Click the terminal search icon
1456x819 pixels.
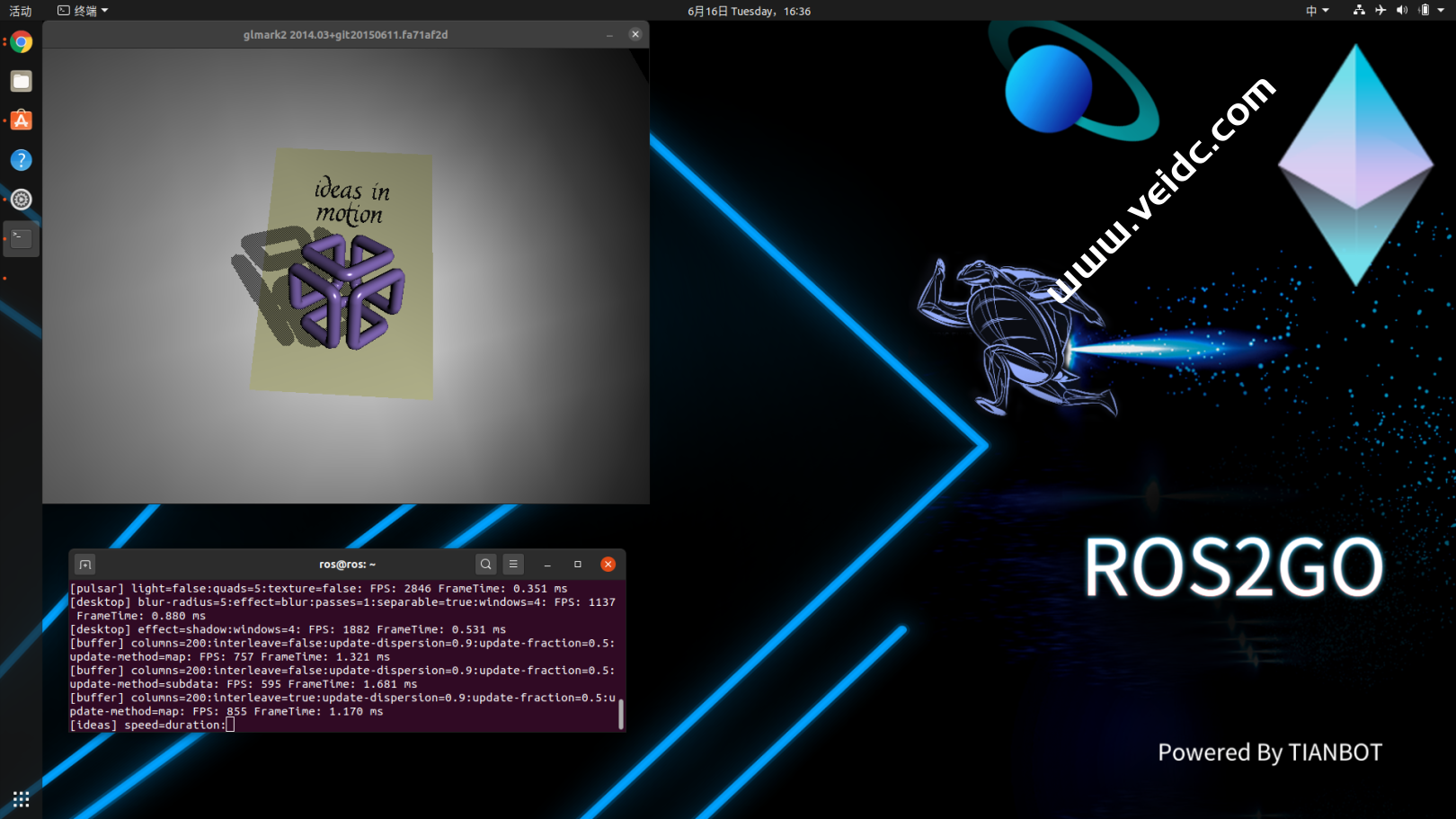point(485,565)
